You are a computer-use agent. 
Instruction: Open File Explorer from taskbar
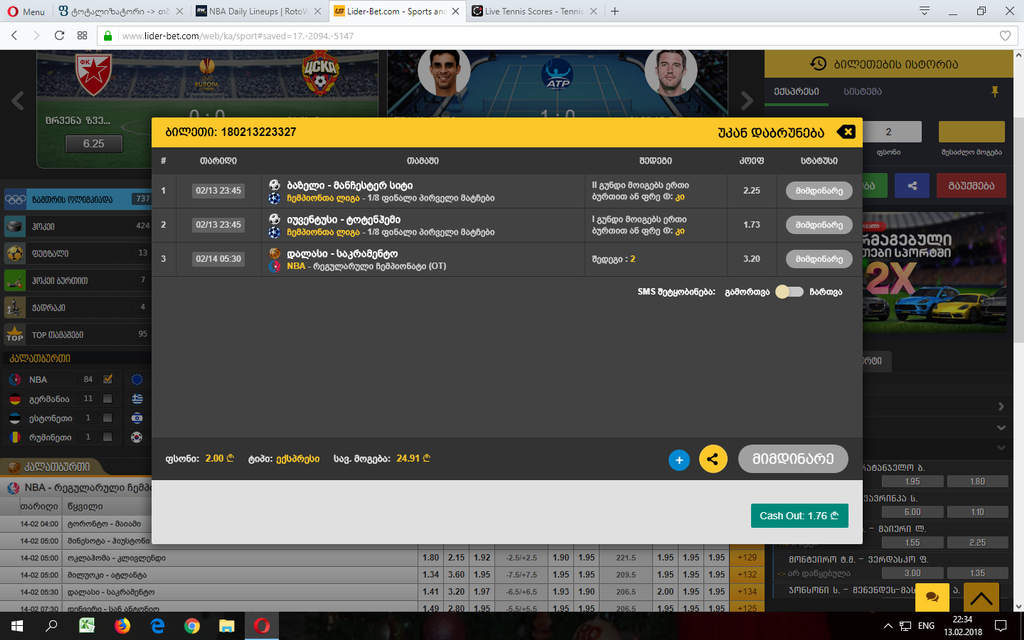point(227,626)
